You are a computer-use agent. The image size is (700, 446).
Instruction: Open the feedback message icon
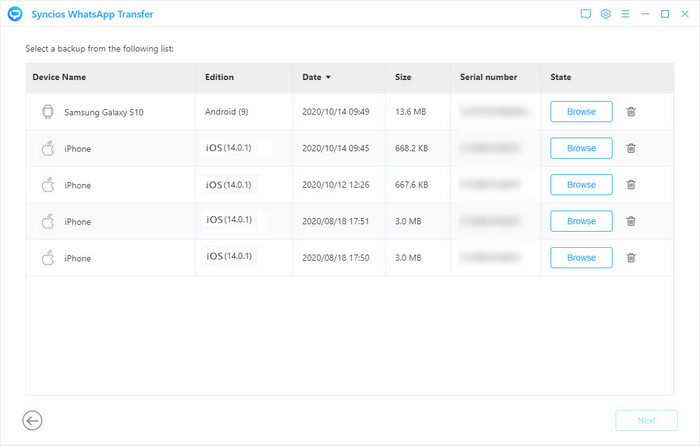pyautogui.click(x=586, y=14)
